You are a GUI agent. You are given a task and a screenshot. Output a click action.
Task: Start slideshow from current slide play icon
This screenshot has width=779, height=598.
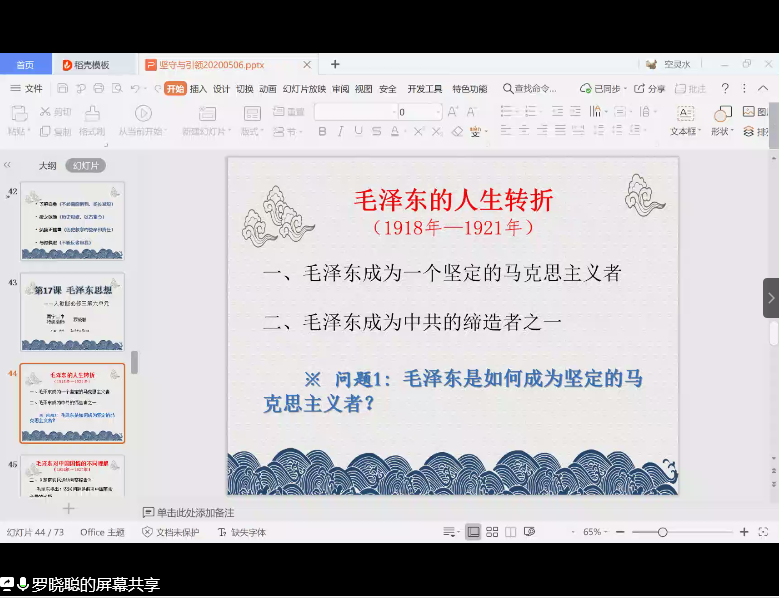pos(143,114)
